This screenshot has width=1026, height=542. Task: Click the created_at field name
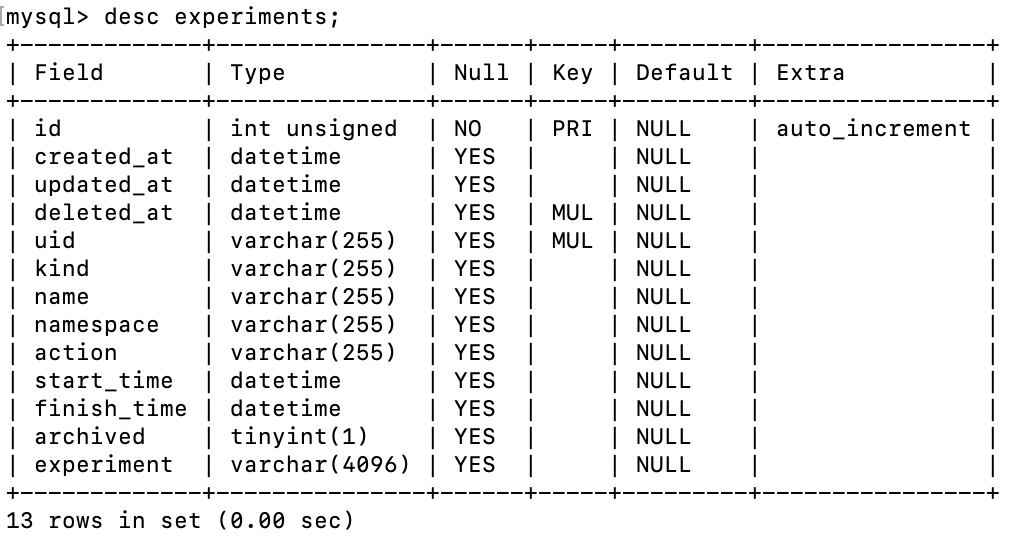point(104,157)
